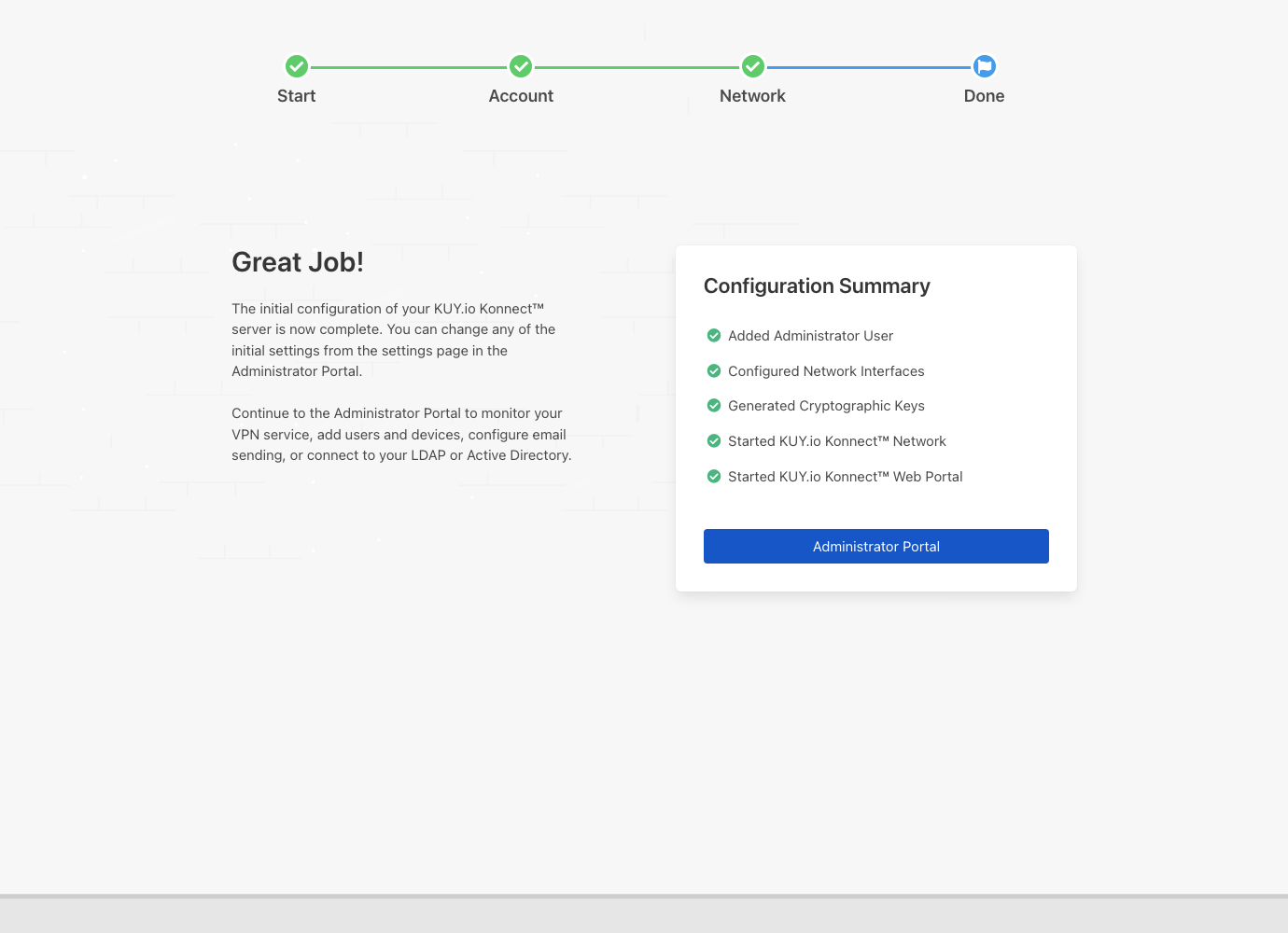Click the Start step green checkmark icon
Screen dimensions: 1288x933
point(297,66)
